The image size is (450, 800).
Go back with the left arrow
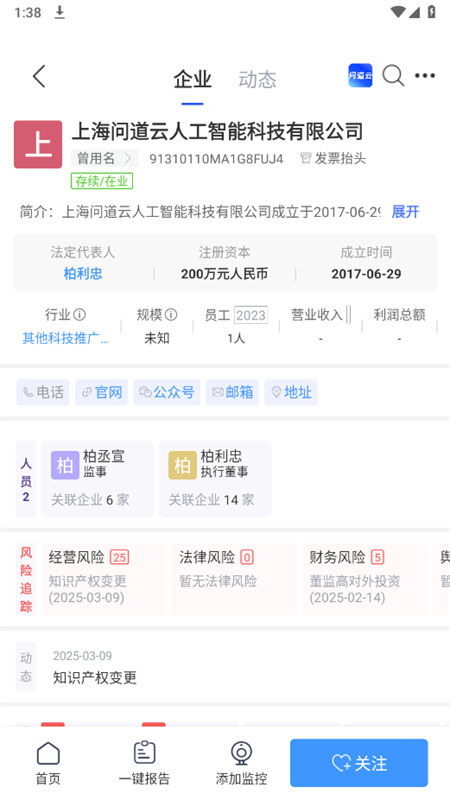point(39,77)
